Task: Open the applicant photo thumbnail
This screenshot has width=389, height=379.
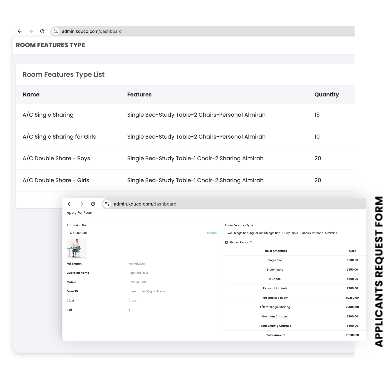Action: pyautogui.click(x=77, y=248)
